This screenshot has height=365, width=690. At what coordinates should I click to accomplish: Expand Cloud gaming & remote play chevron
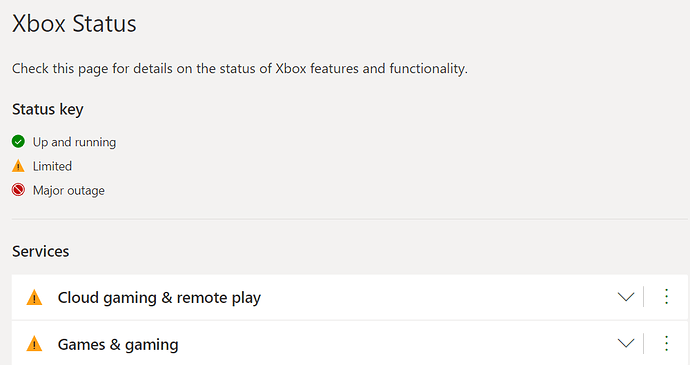click(x=626, y=297)
